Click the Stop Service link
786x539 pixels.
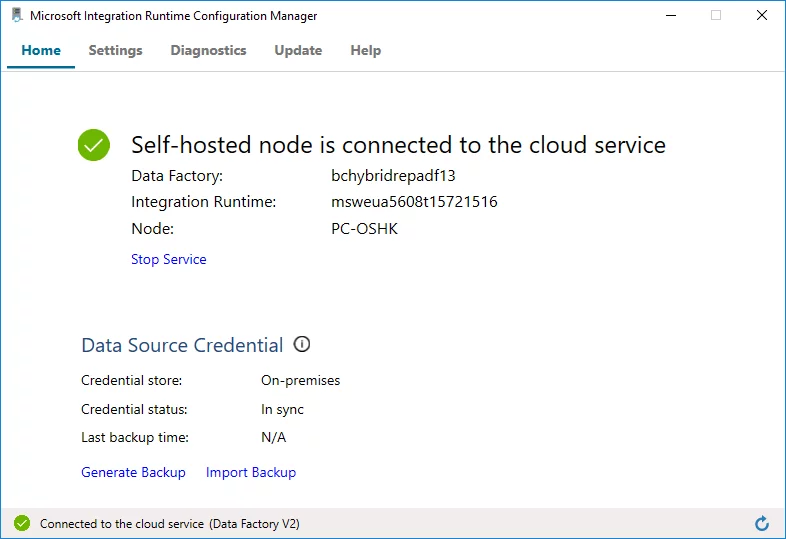168,259
